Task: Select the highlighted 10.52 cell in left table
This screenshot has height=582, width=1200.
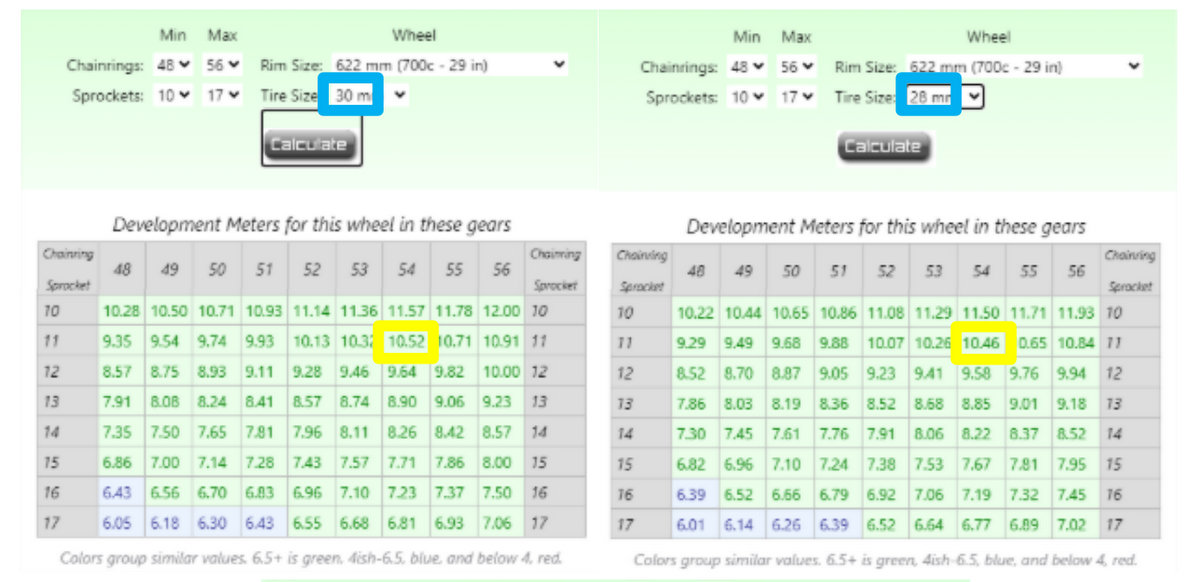Action: point(406,341)
